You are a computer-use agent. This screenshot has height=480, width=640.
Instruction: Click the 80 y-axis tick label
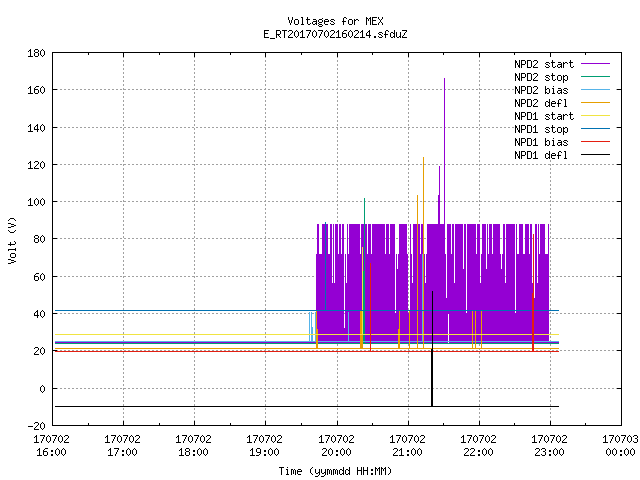[39, 239]
